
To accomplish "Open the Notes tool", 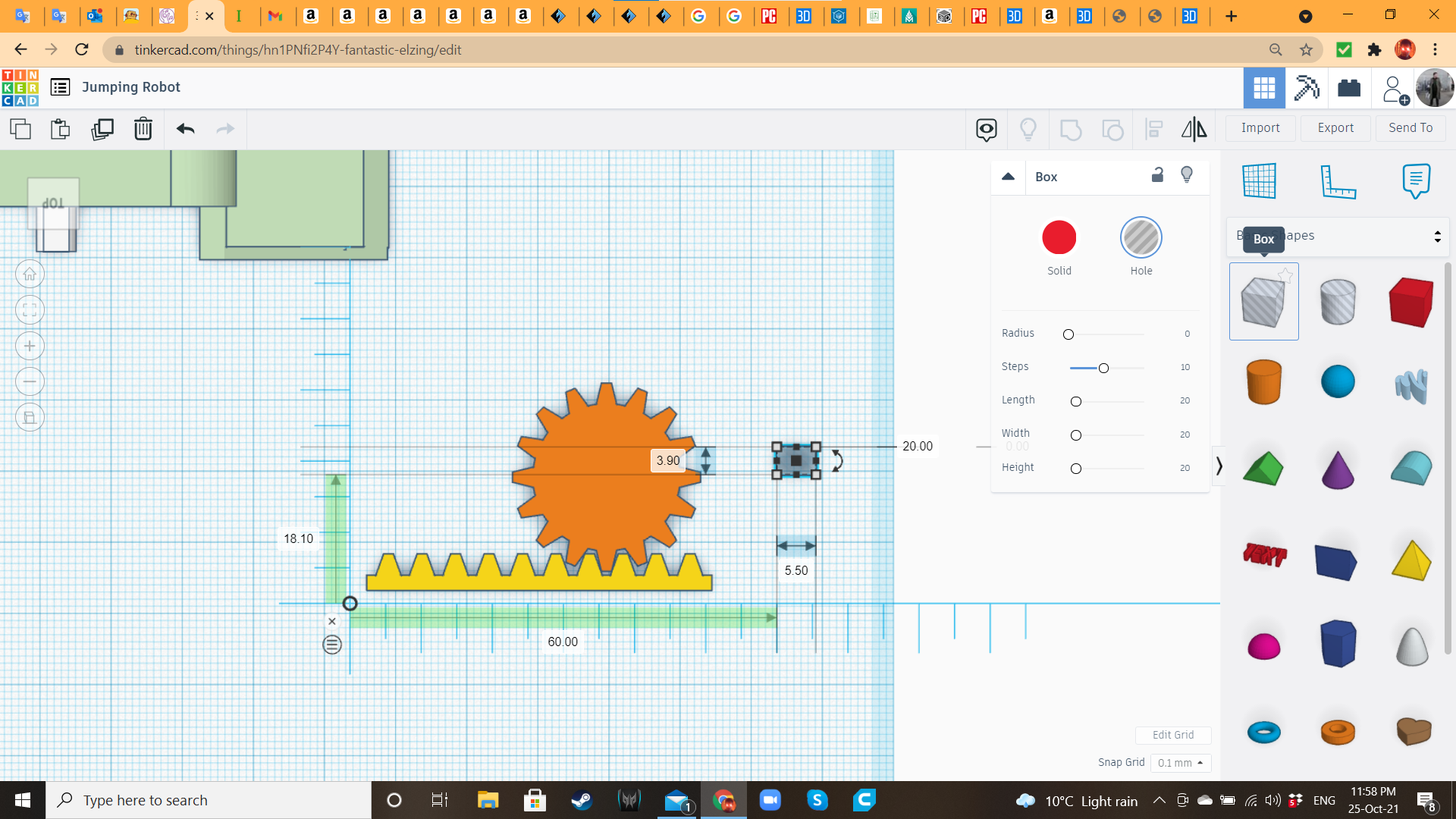I will [x=1416, y=180].
